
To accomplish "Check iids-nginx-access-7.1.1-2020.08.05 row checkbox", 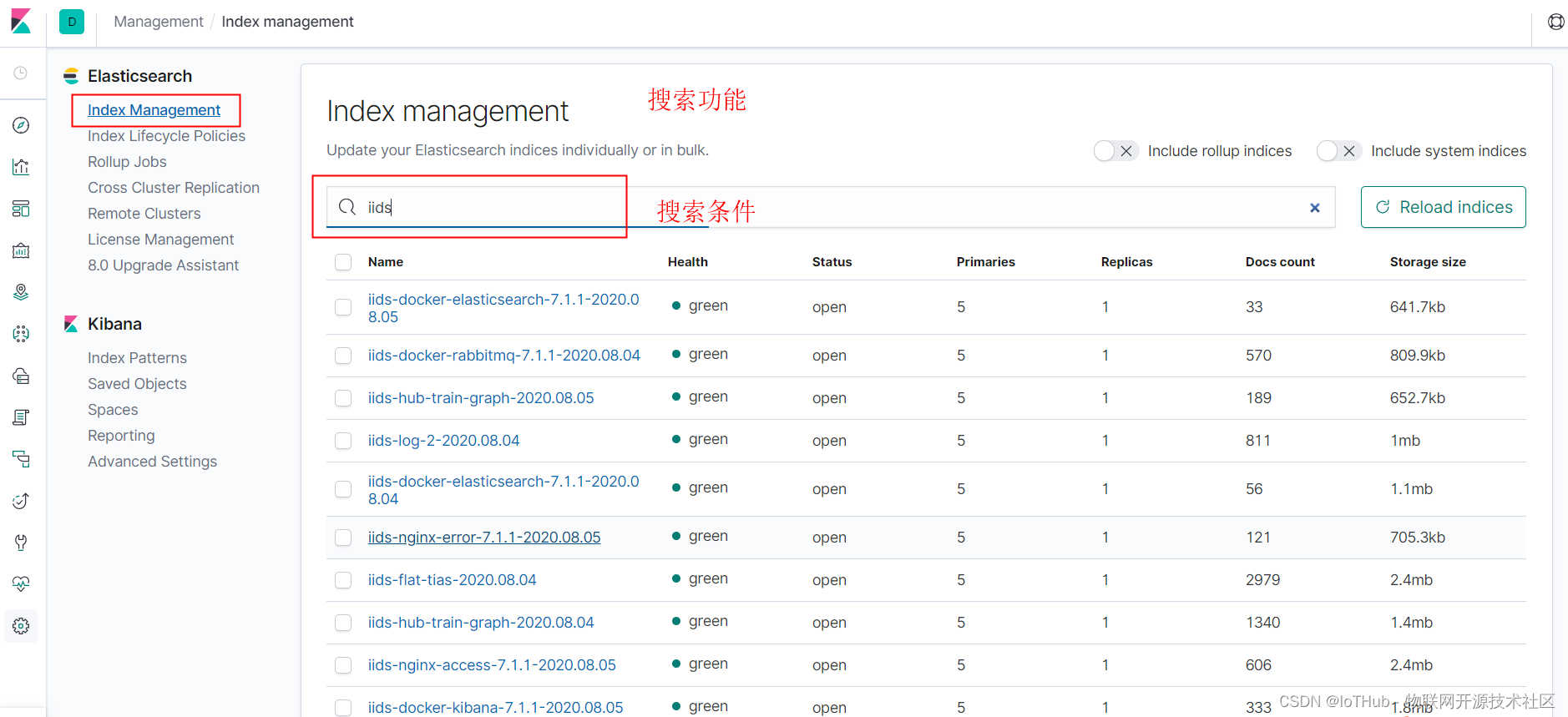I will tap(343, 665).
